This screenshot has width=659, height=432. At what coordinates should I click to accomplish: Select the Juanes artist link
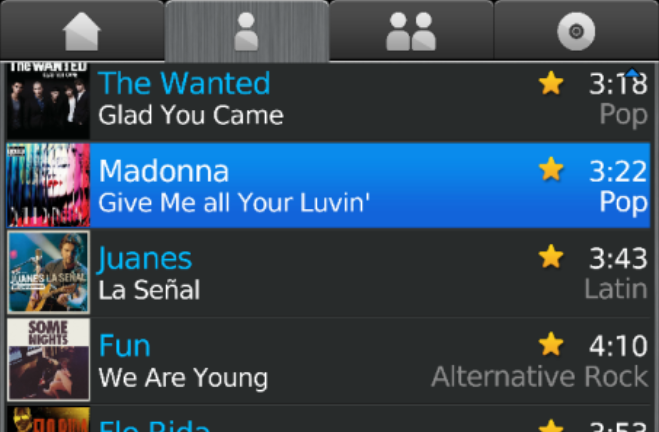point(145,258)
